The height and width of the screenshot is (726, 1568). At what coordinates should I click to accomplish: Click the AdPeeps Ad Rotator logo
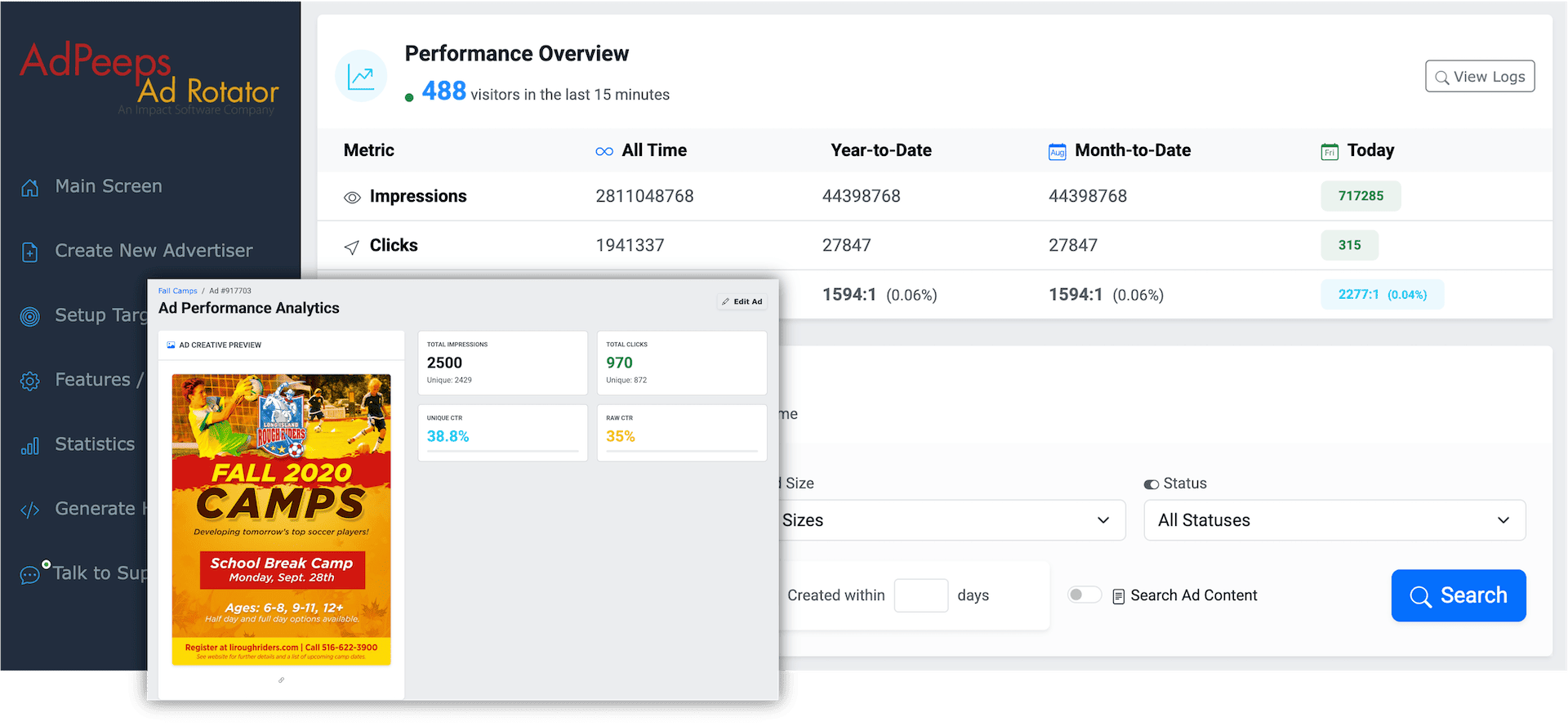click(149, 78)
